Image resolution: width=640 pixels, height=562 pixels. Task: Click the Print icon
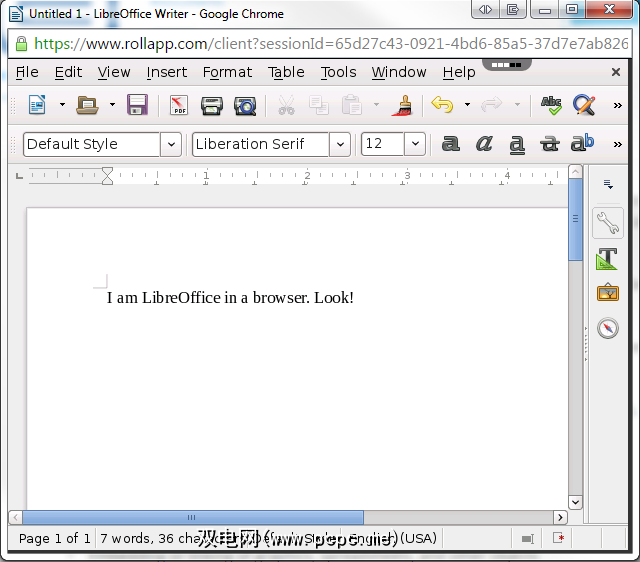click(x=211, y=106)
